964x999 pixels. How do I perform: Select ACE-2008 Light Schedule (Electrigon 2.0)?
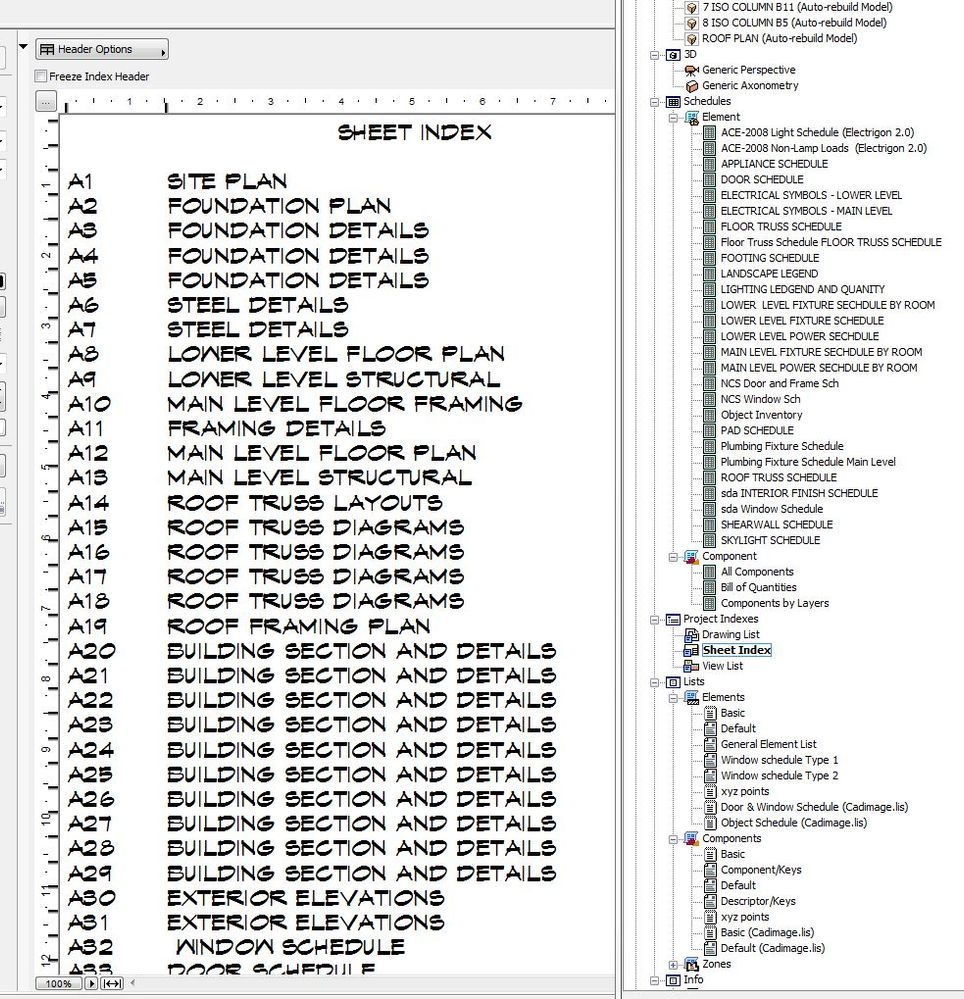(x=817, y=133)
